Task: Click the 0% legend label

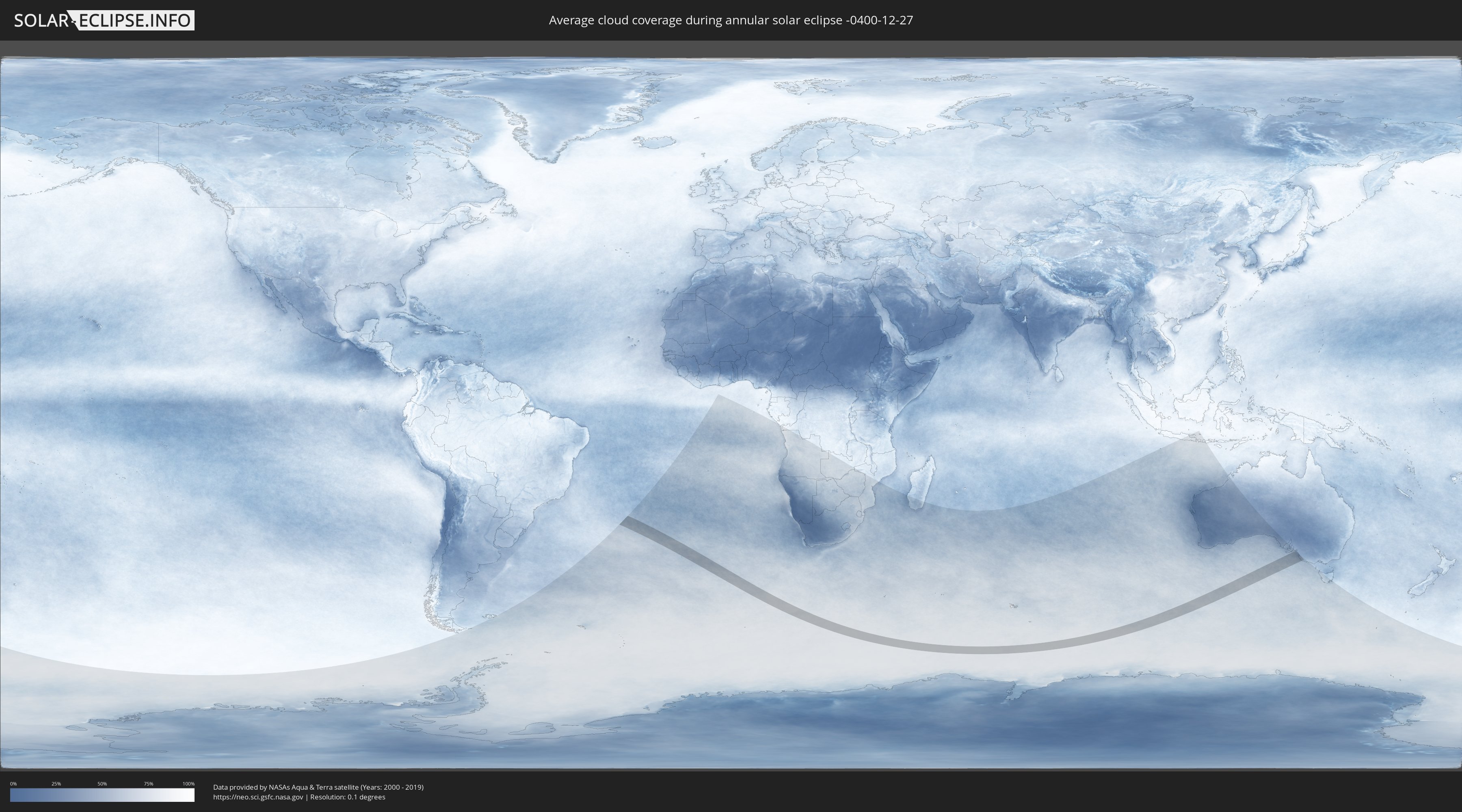Action: click(x=14, y=784)
